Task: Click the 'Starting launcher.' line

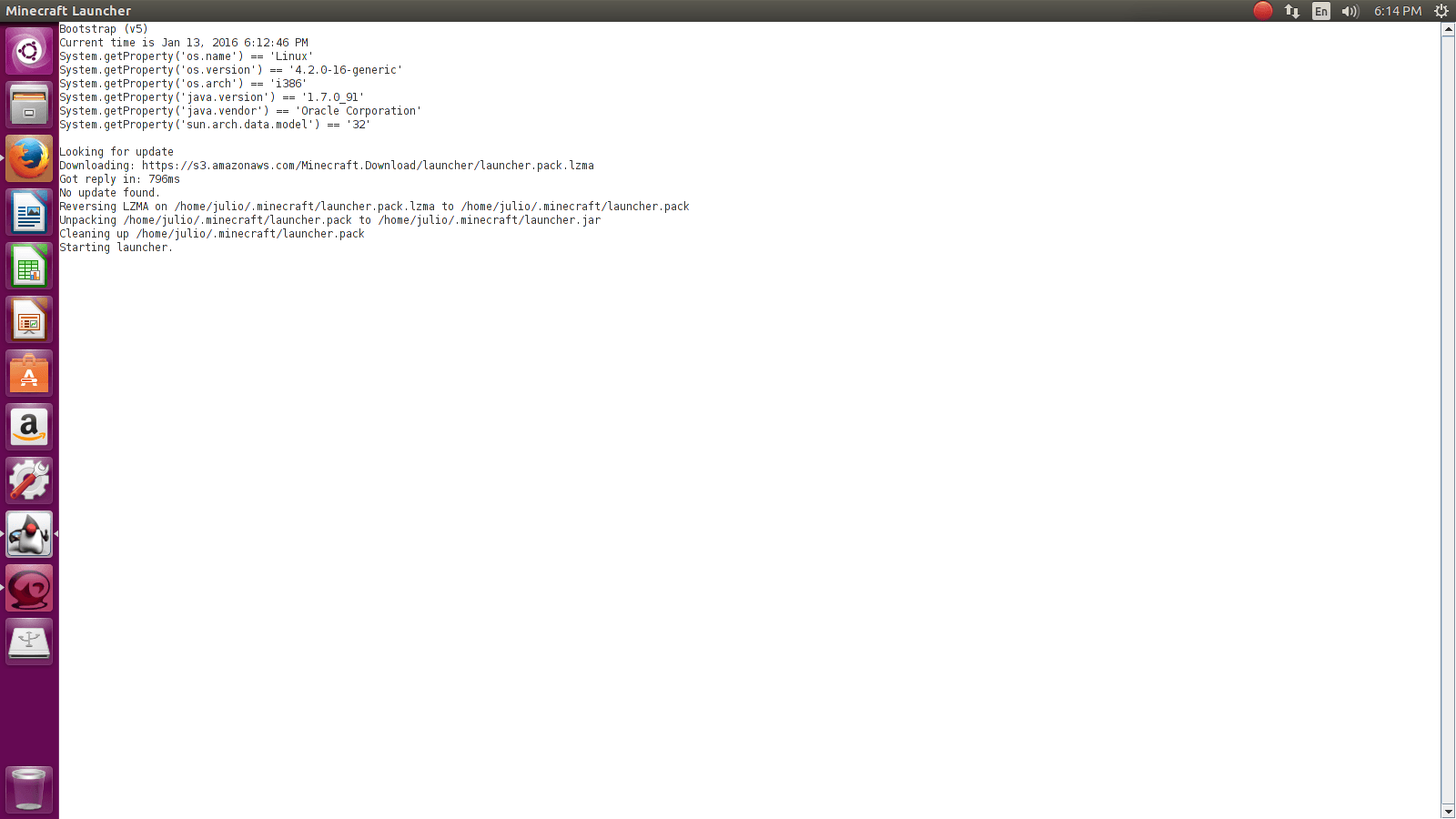Action: tap(116, 248)
